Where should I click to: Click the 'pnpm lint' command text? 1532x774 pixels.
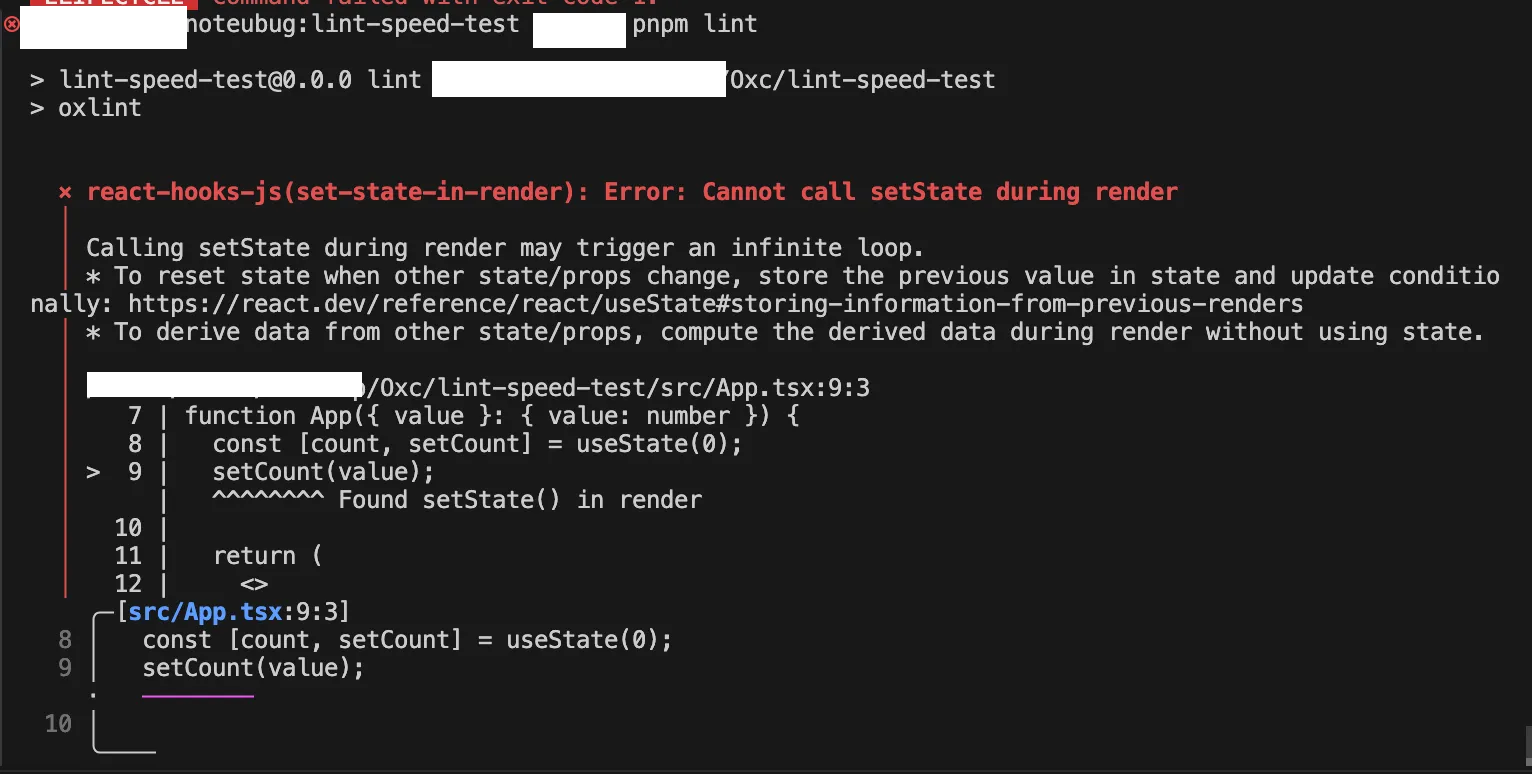pyautogui.click(x=695, y=24)
